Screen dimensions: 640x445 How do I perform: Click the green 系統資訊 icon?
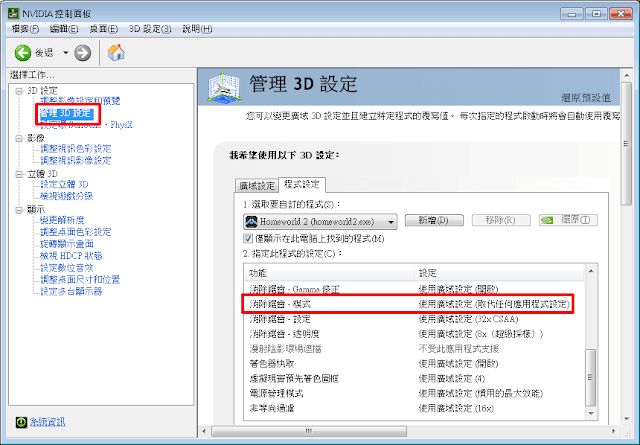point(21,422)
